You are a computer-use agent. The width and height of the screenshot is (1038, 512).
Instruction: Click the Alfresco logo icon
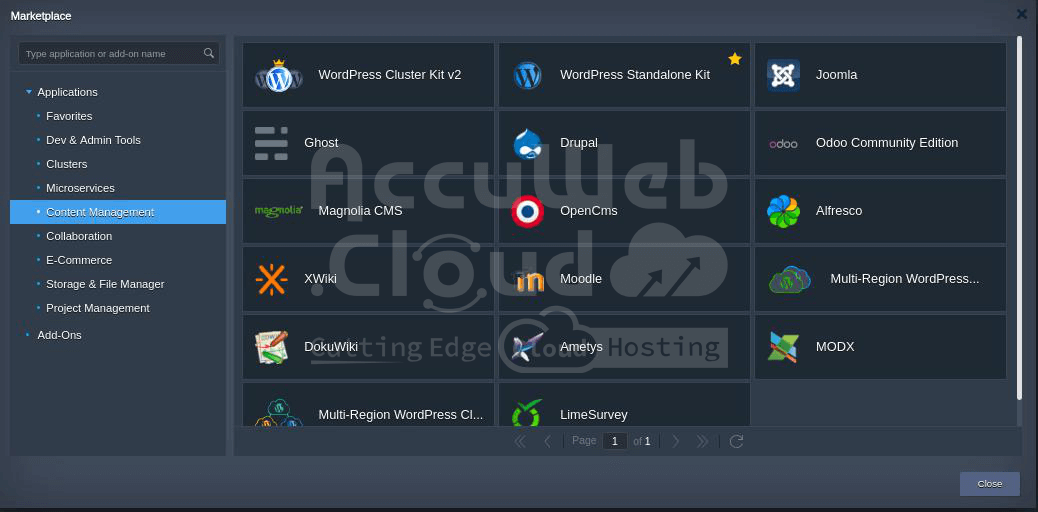(783, 212)
